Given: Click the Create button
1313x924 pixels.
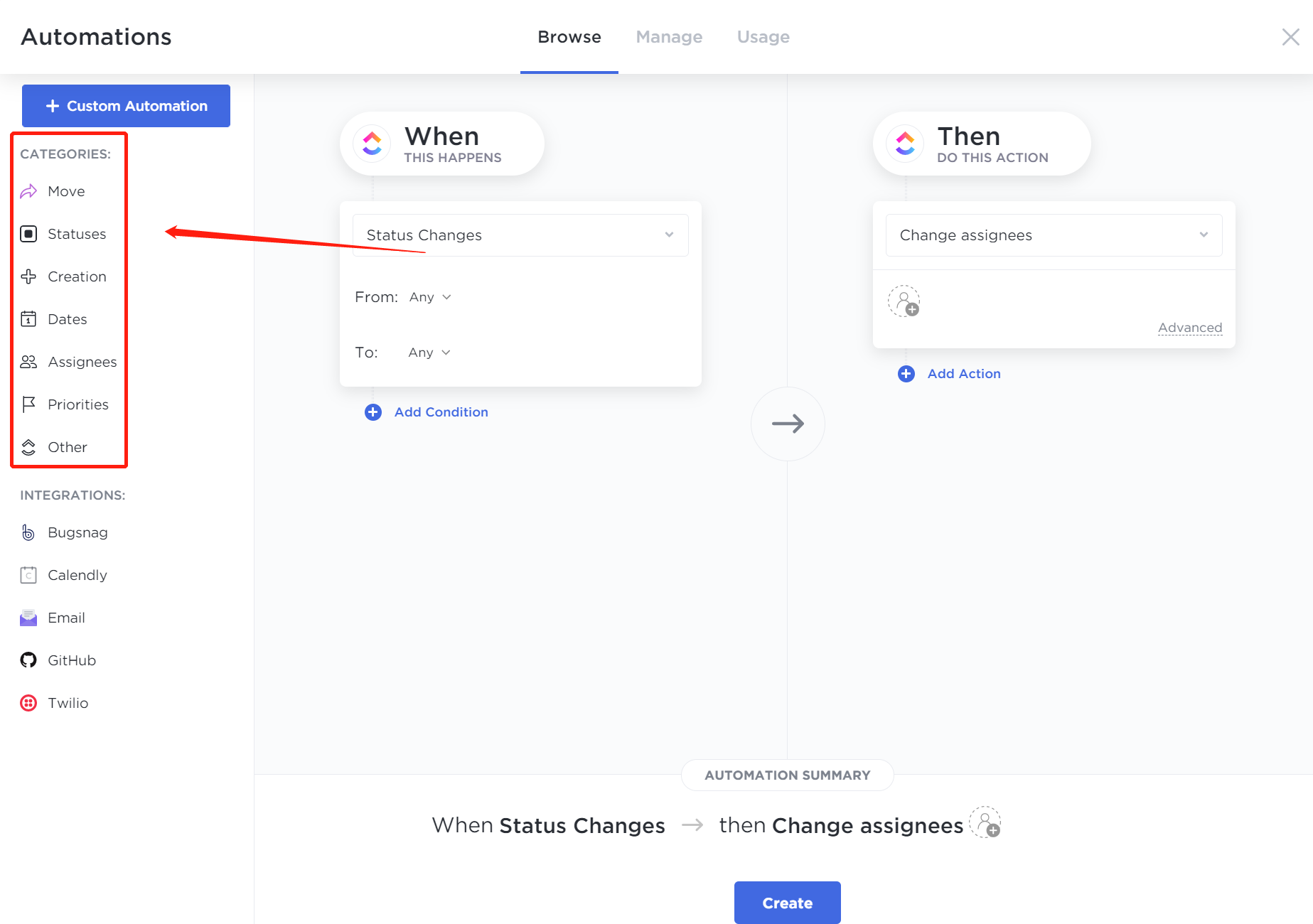Looking at the screenshot, I should pos(787,903).
